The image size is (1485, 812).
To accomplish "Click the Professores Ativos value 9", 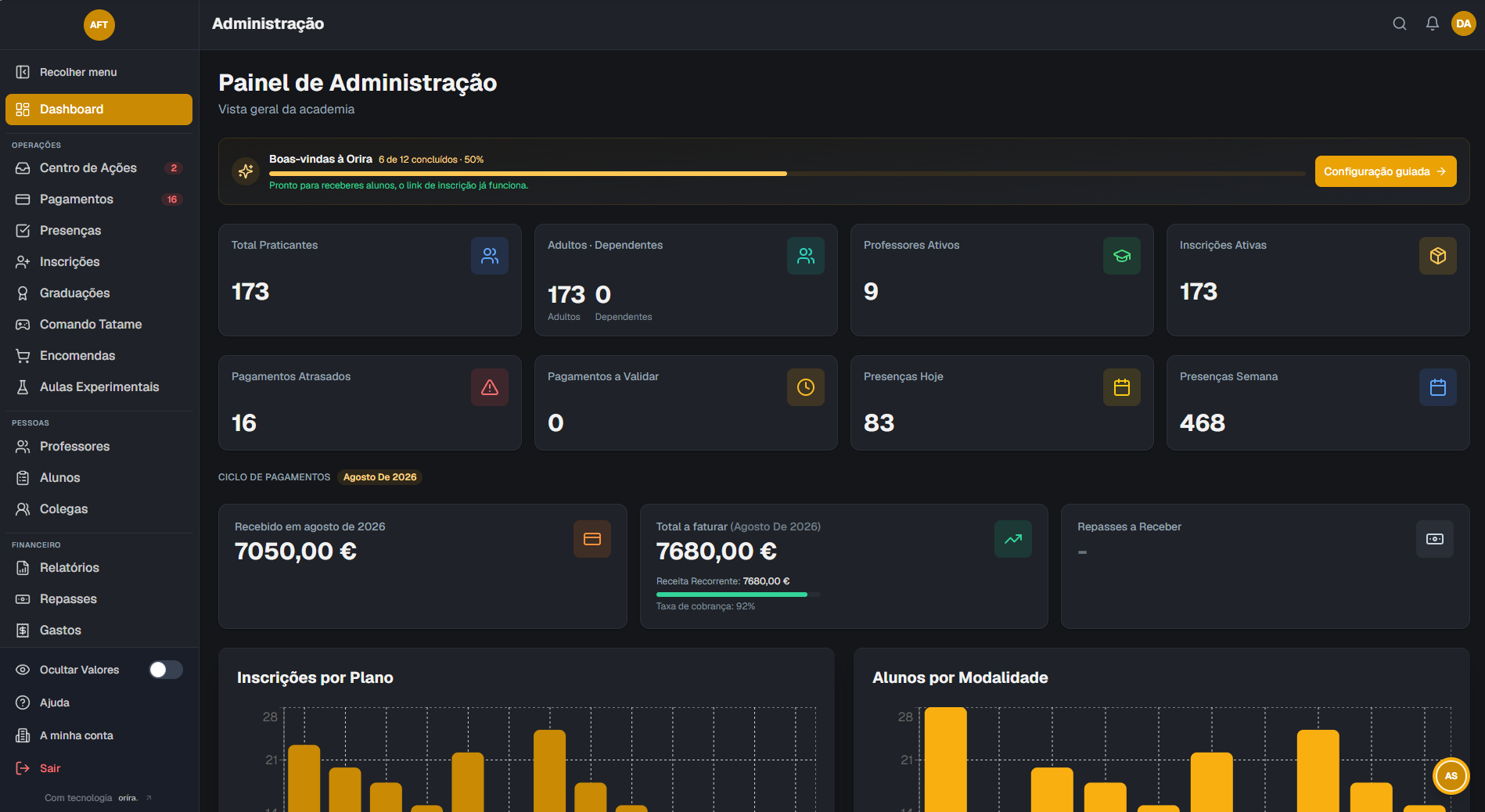I will 871,292.
